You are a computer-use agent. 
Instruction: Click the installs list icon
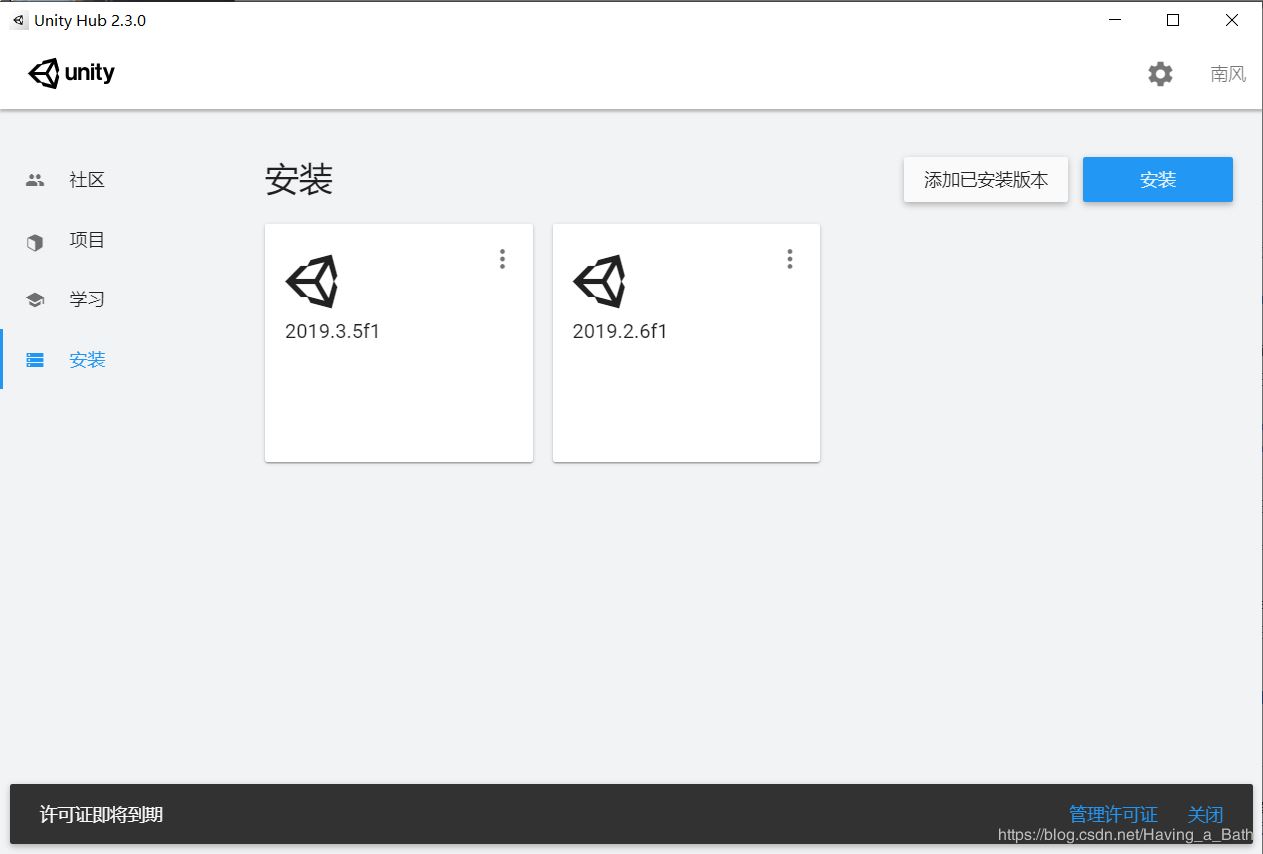35,360
